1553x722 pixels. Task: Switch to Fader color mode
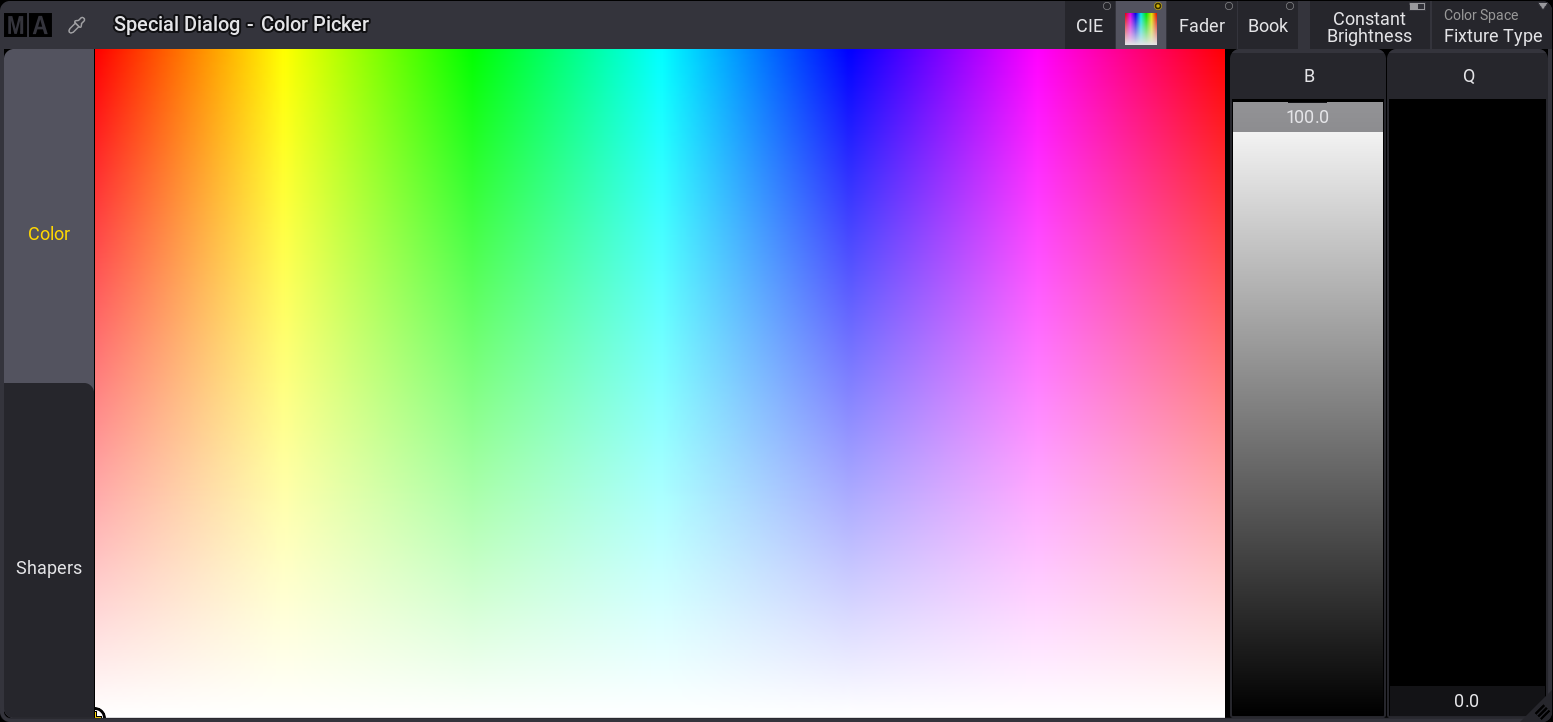(x=1202, y=25)
